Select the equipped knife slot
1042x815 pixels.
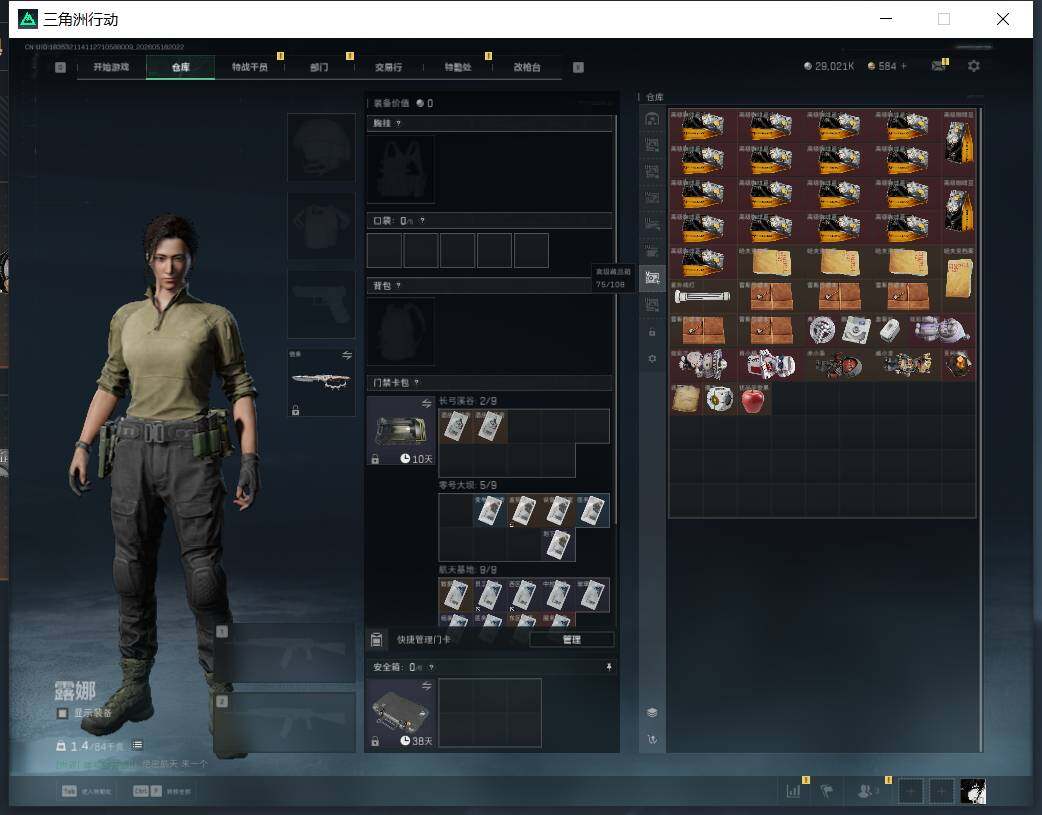321,382
